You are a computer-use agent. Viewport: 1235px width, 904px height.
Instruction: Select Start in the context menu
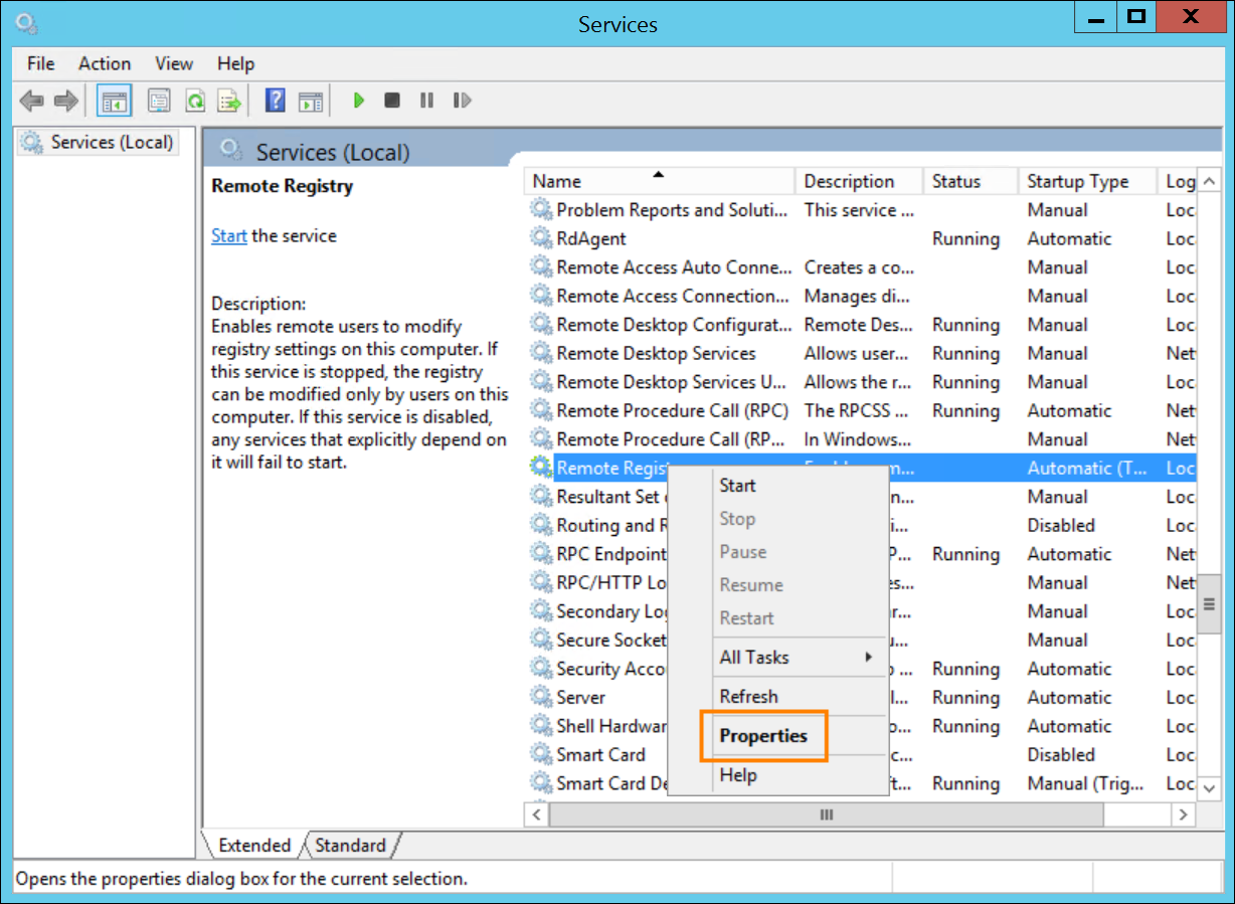(738, 485)
